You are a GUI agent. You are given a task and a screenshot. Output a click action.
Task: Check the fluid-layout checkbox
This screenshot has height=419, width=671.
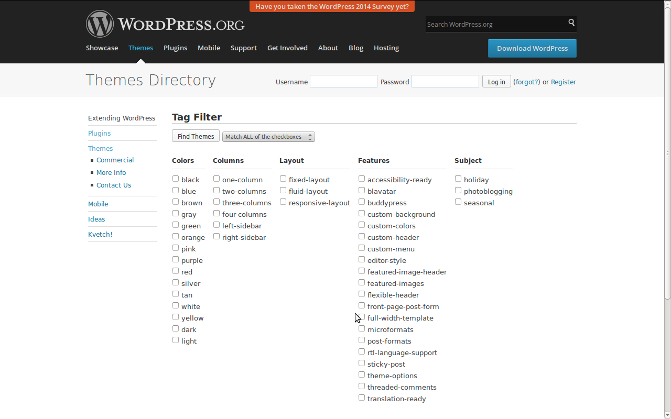coord(283,190)
